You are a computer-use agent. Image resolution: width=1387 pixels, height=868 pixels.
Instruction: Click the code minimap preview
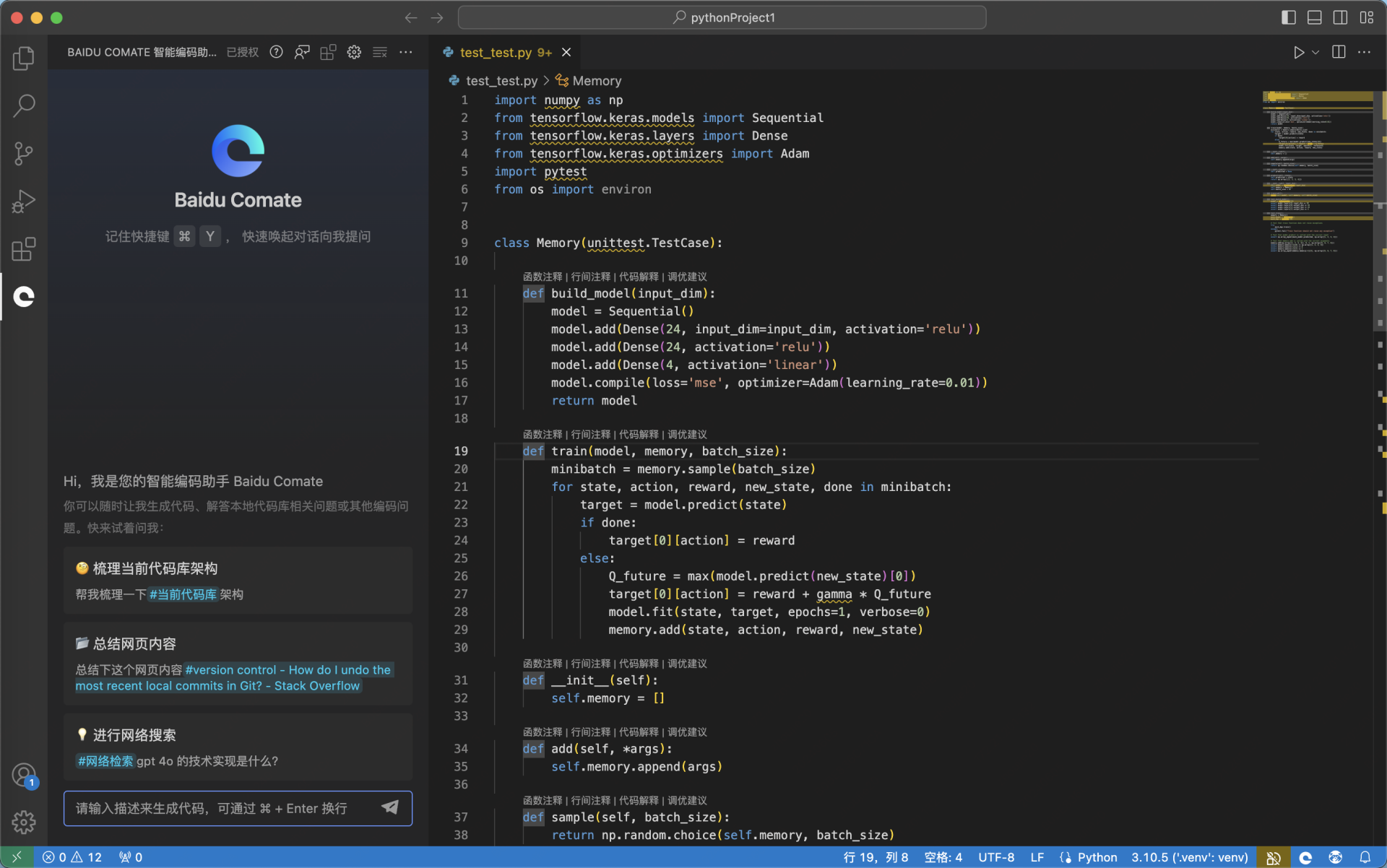tap(1318, 172)
